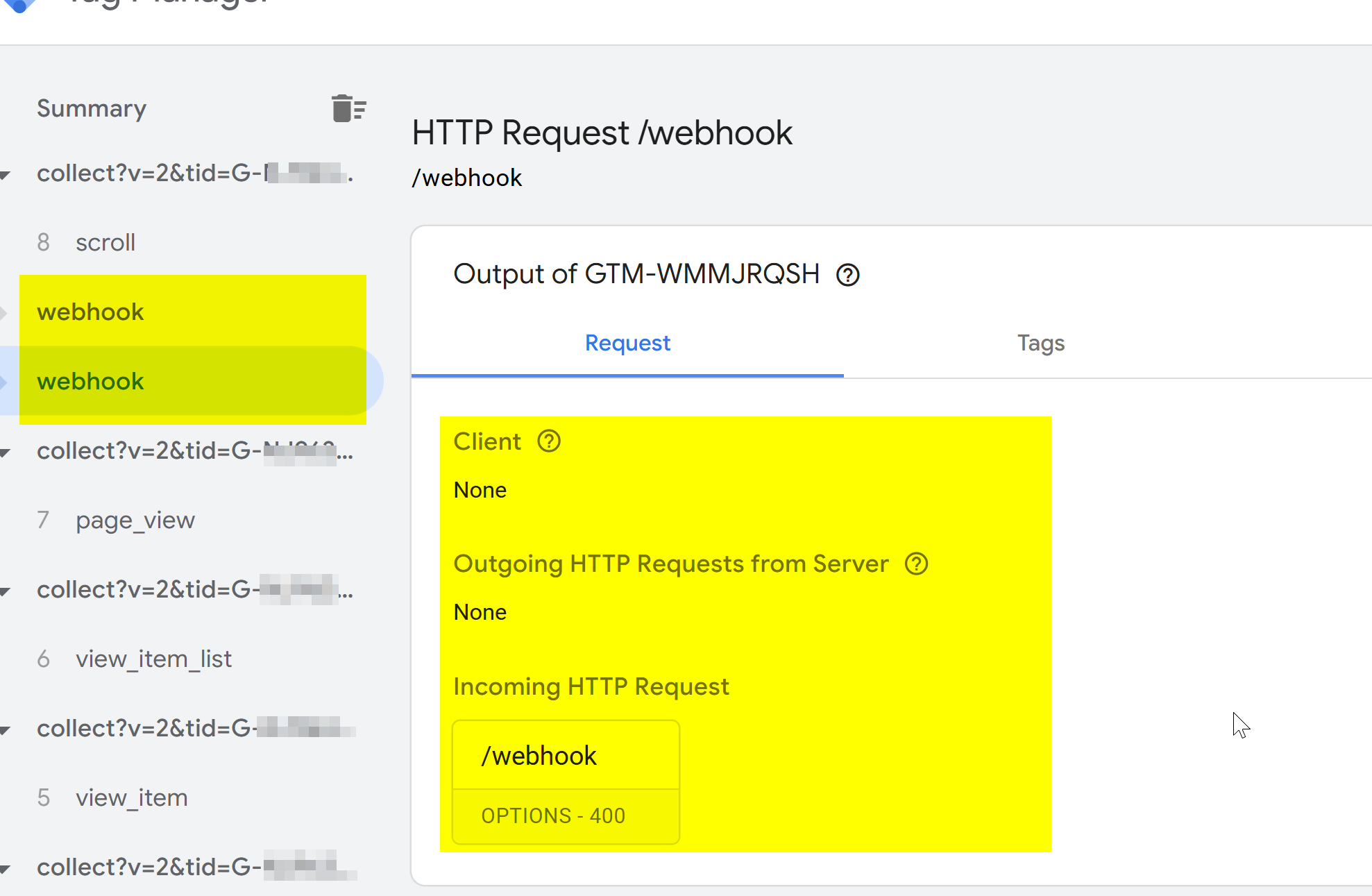Screen dimensions: 1372x896
Task: Select the 6 view_item_list event
Action: [x=134, y=659]
